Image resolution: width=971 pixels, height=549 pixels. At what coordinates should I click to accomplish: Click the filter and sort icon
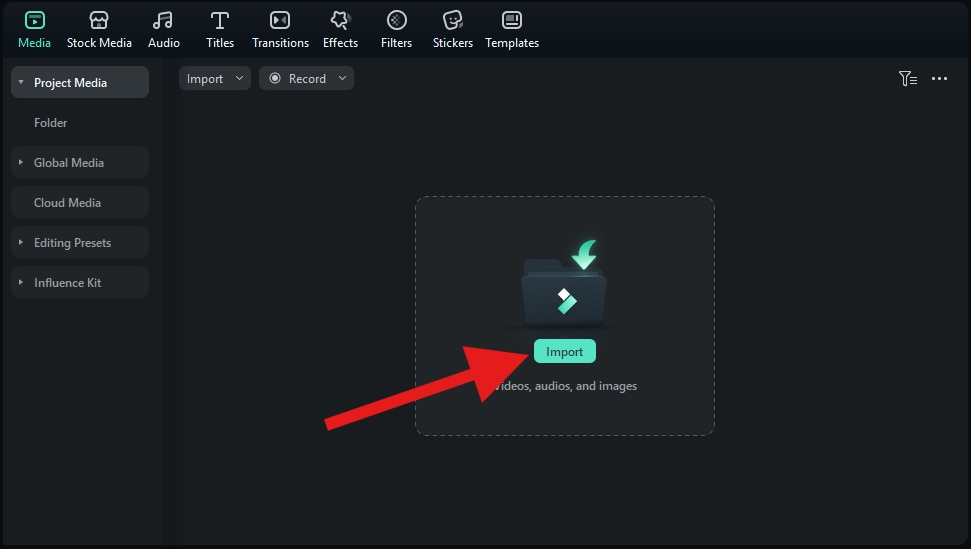[908, 79]
